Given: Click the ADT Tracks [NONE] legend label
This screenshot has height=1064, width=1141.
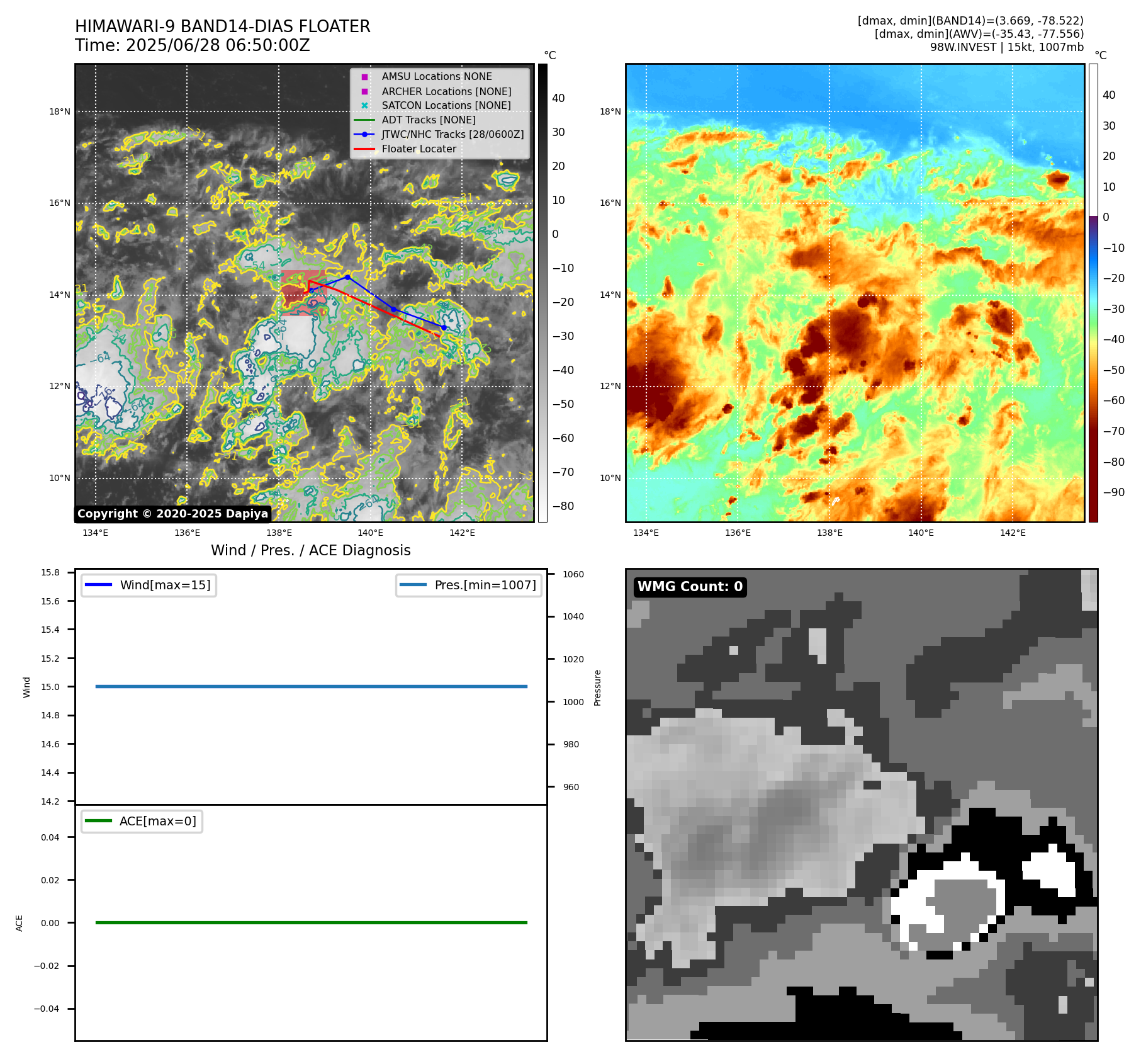Looking at the screenshot, I should pos(429,120).
